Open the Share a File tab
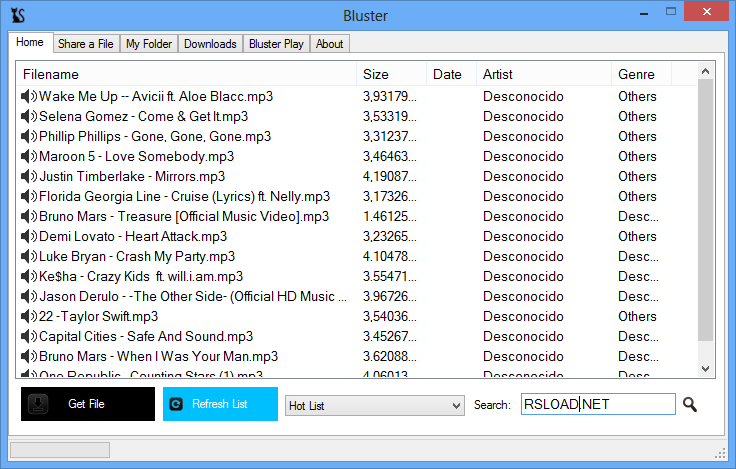Viewport: 736px width, 469px height. [86, 44]
